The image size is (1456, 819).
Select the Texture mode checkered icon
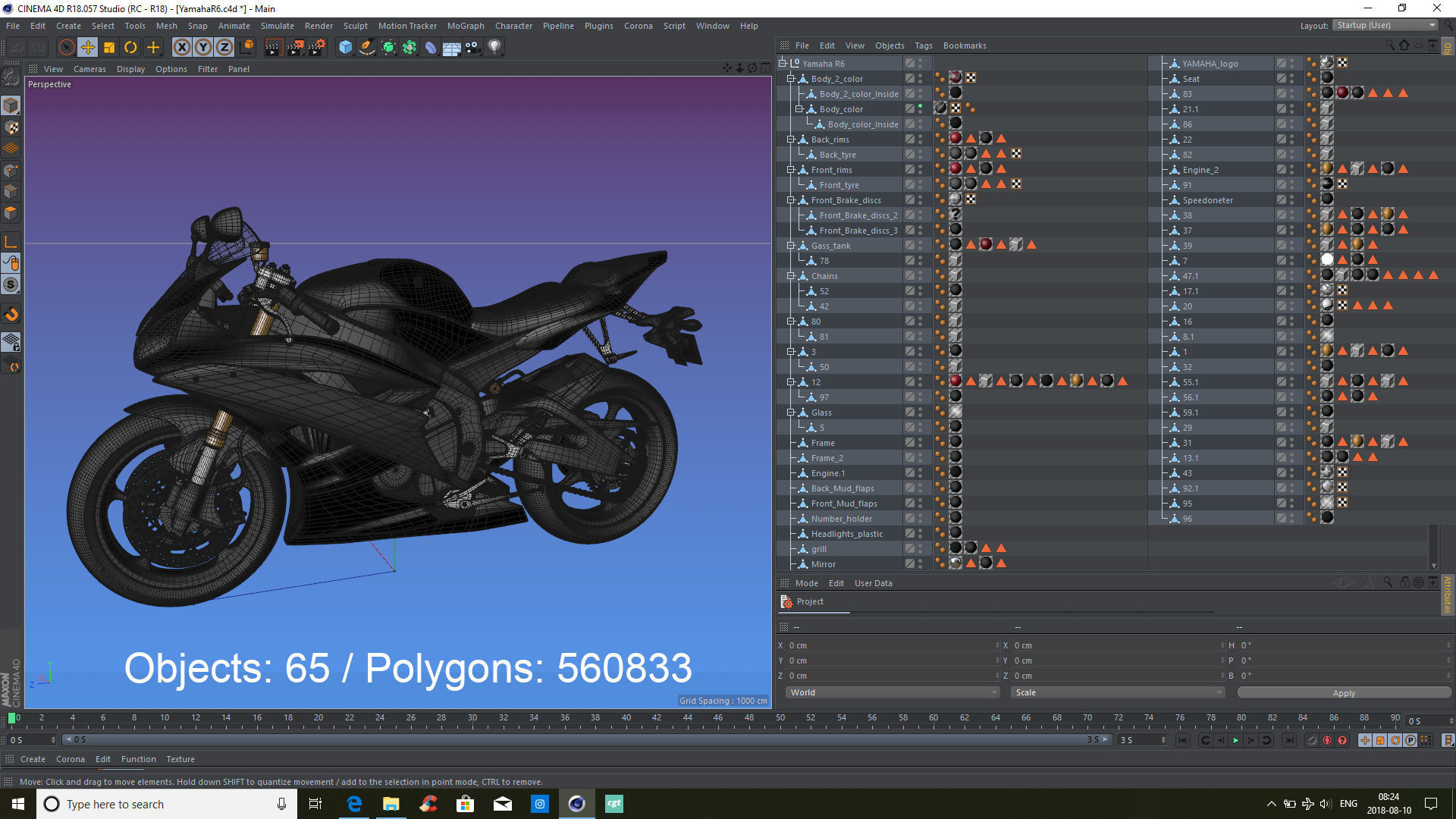coord(11,127)
